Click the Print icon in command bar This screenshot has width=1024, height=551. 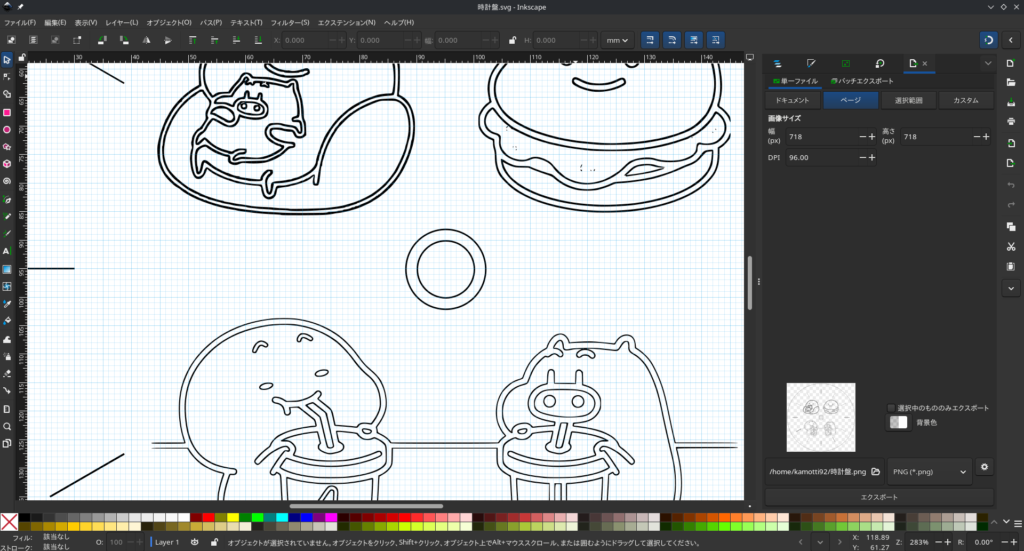(1011, 121)
